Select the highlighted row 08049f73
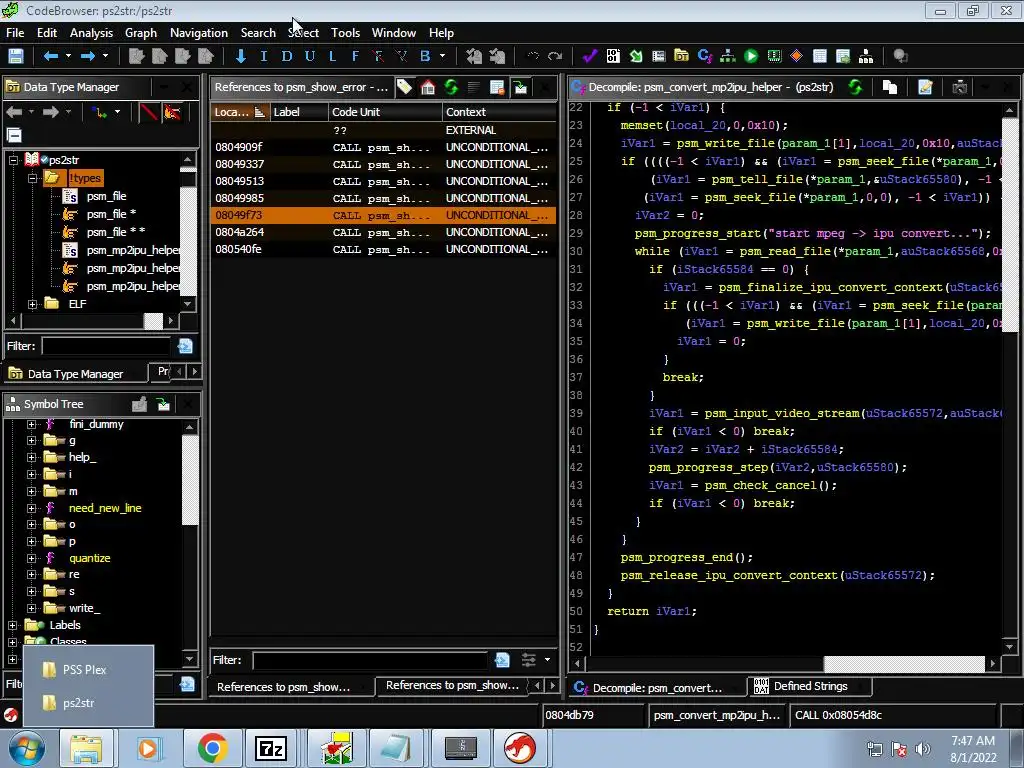1024x768 pixels. (383, 215)
